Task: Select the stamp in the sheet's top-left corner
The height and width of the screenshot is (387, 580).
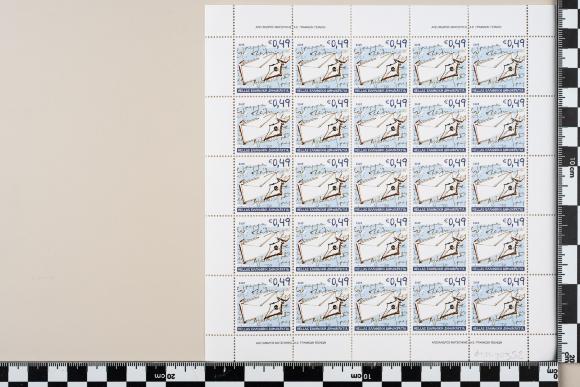Action: tap(263, 67)
